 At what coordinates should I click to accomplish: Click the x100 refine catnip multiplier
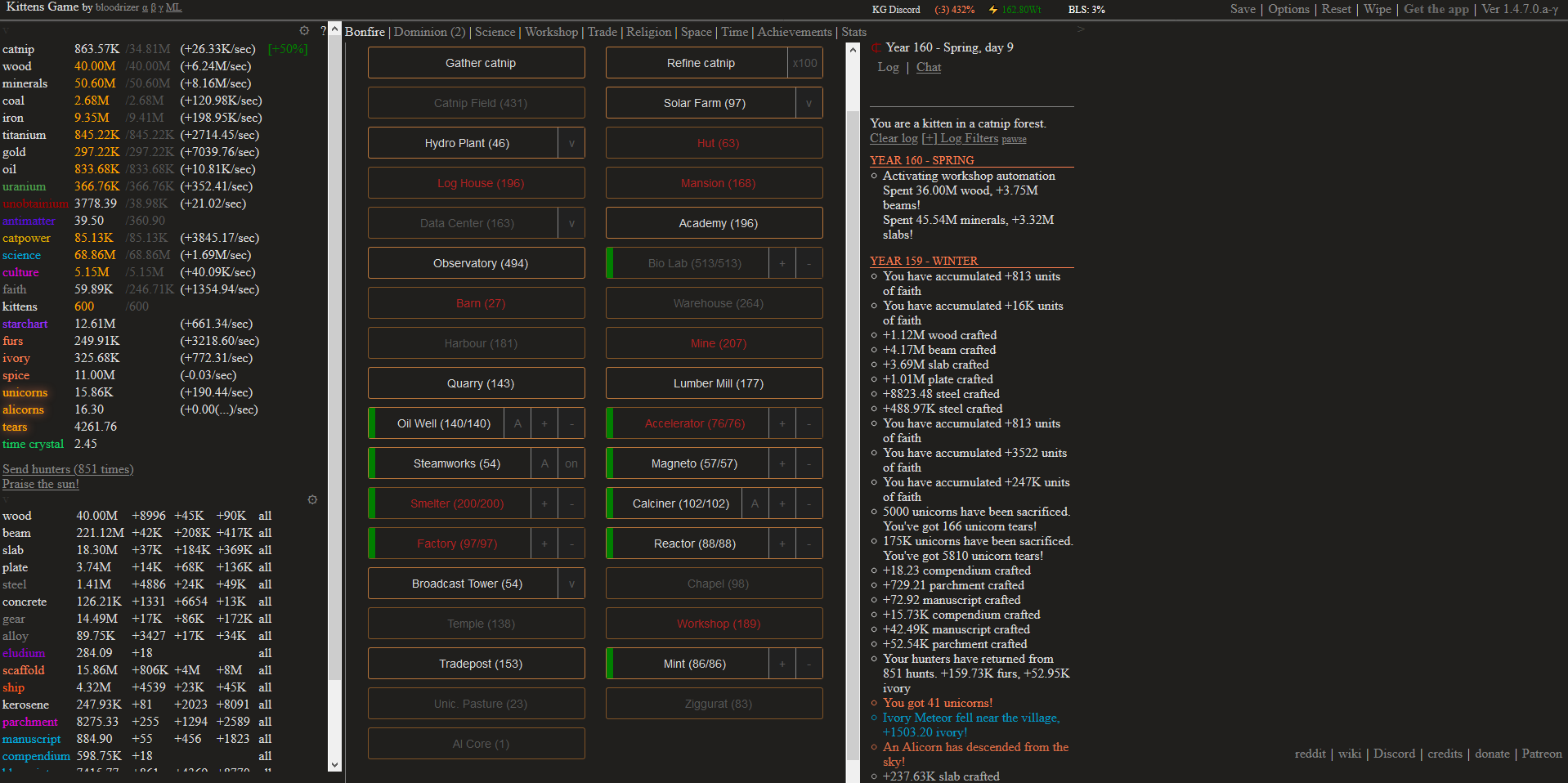(x=804, y=63)
